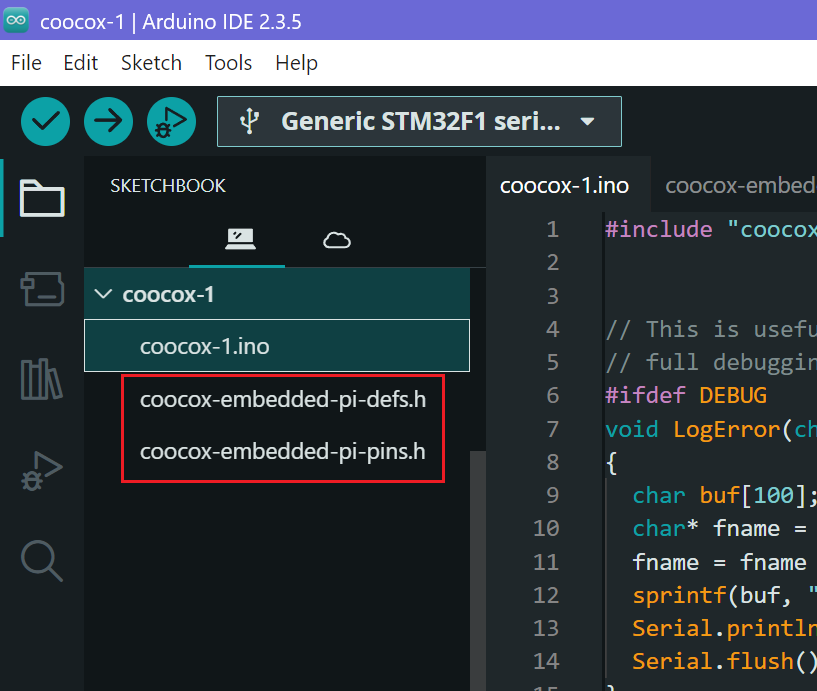Open the Tools menu

(228, 63)
